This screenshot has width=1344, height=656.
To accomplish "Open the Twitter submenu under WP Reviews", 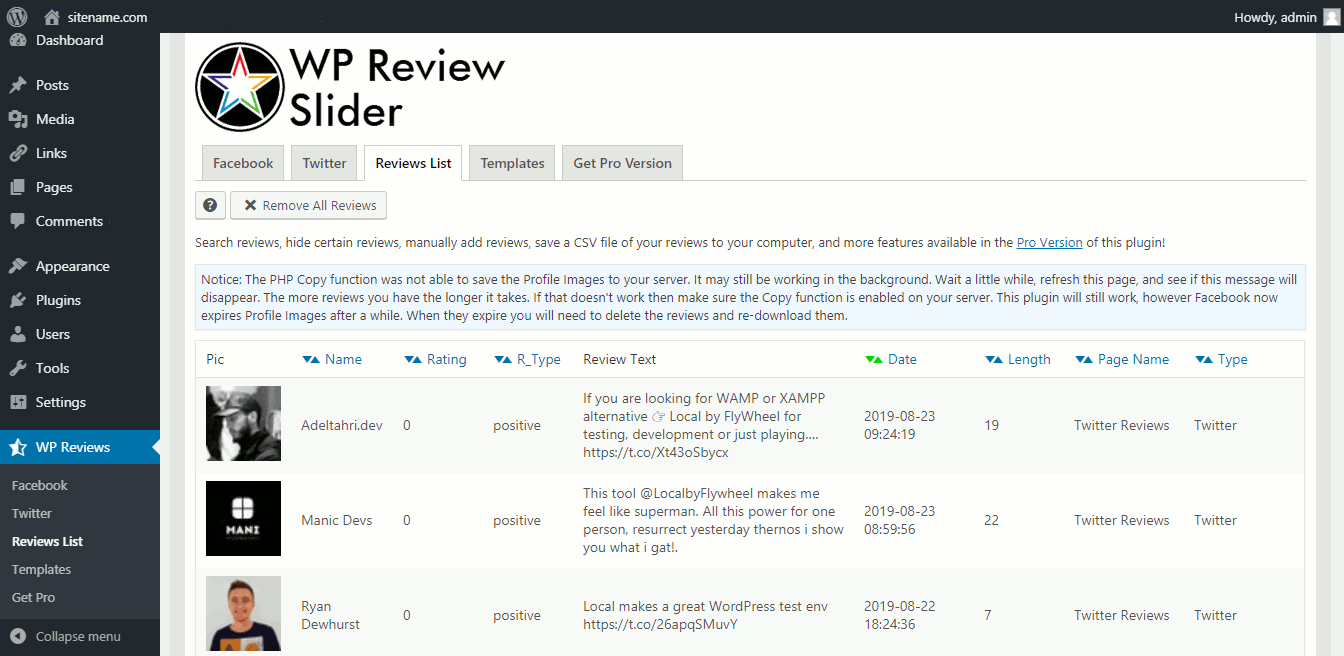I will [32, 513].
